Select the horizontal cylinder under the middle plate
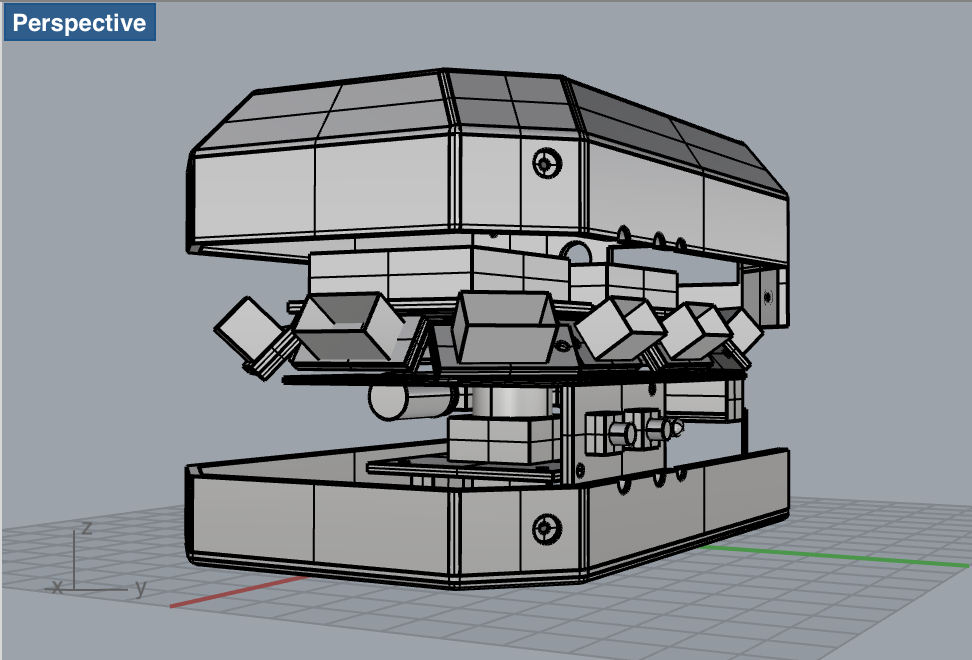Viewport: 972px width, 660px height. (x=412, y=402)
